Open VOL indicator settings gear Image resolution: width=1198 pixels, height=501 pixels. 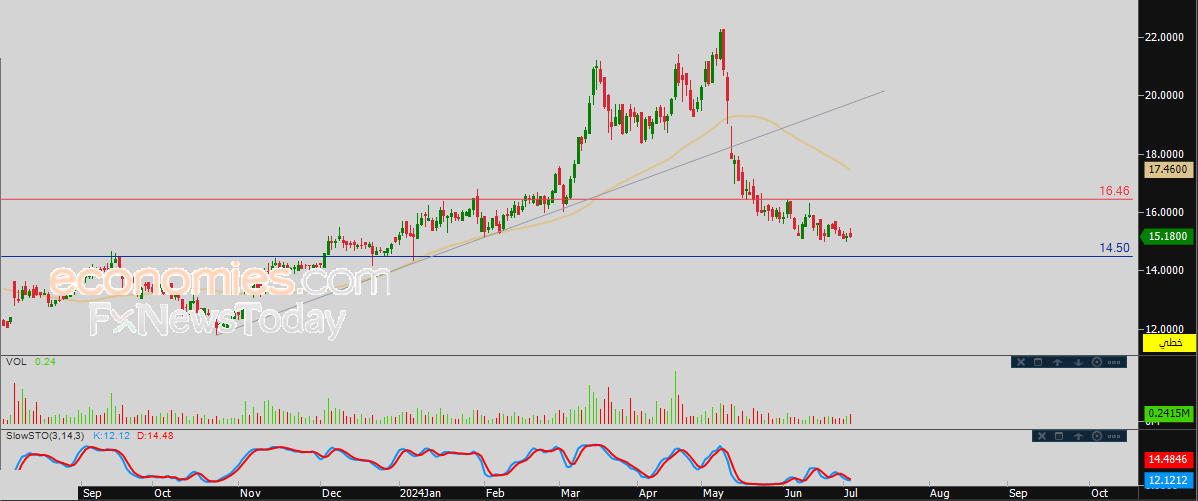tap(1097, 362)
